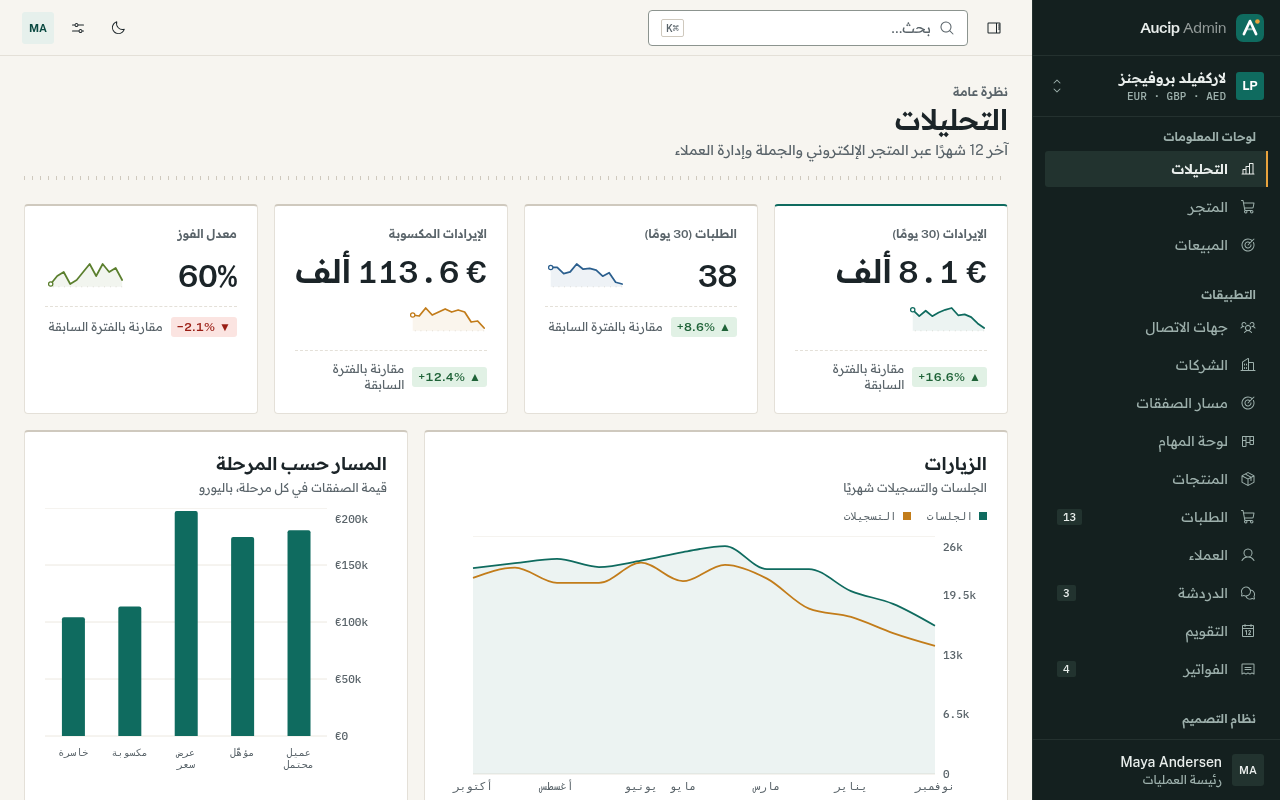Click the cart icon beside المتجر
1280x800 pixels.
click(1248, 207)
